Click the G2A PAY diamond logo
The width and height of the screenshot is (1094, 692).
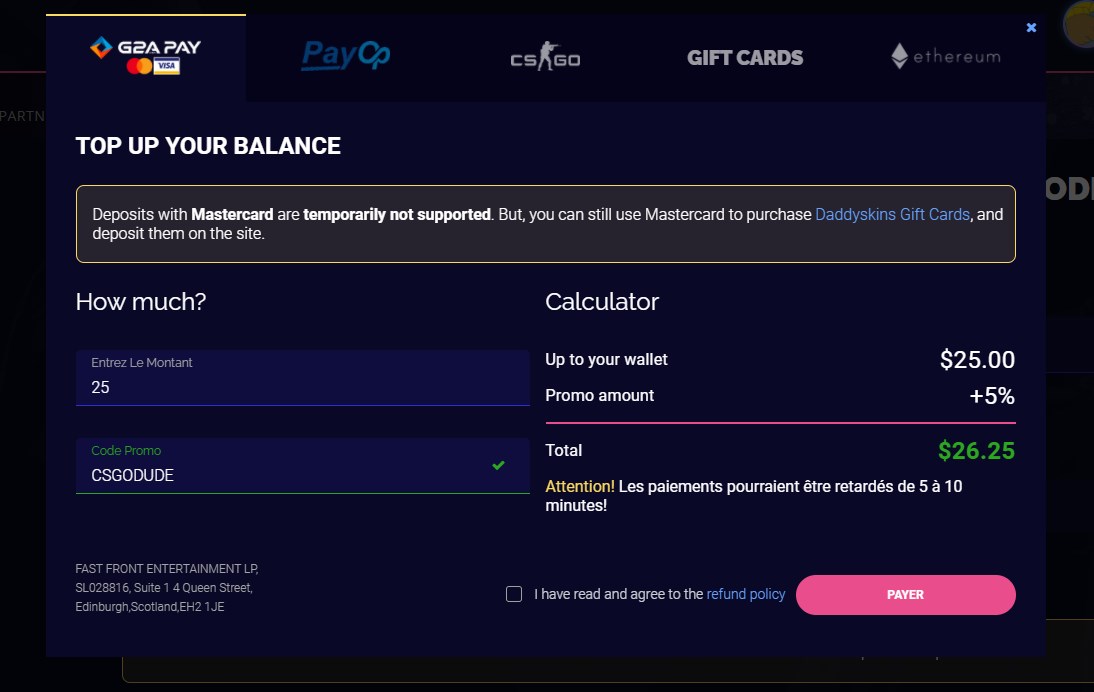(100, 46)
